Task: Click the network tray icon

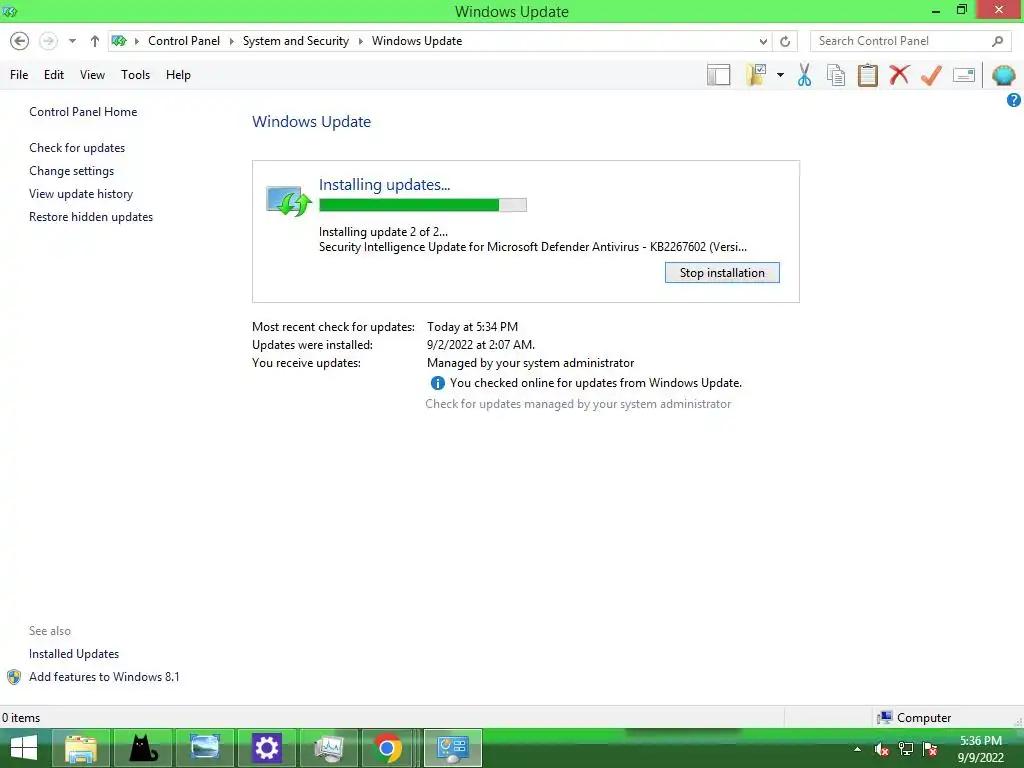Action: tap(906, 749)
